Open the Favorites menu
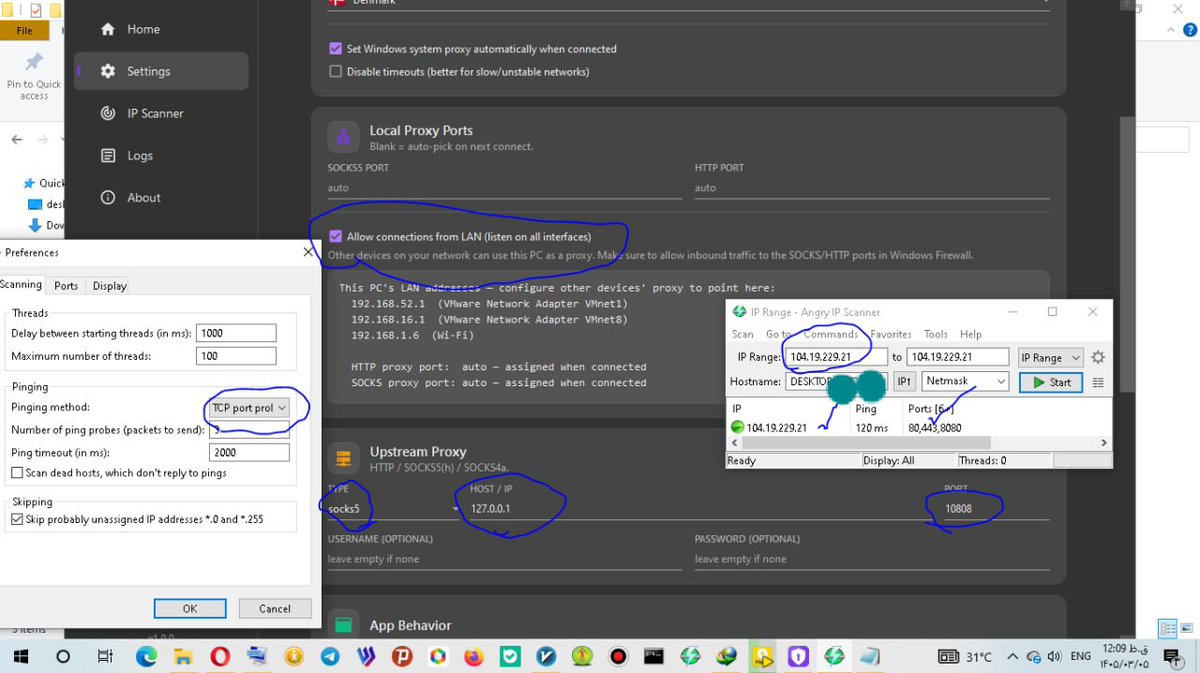The image size is (1200, 673). 890,334
